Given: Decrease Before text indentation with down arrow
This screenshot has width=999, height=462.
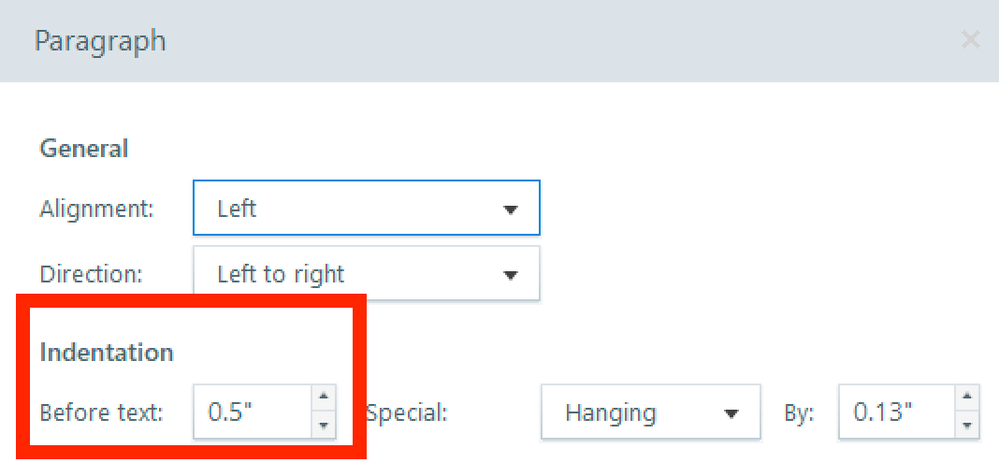Looking at the screenshot, I should 323,426.
